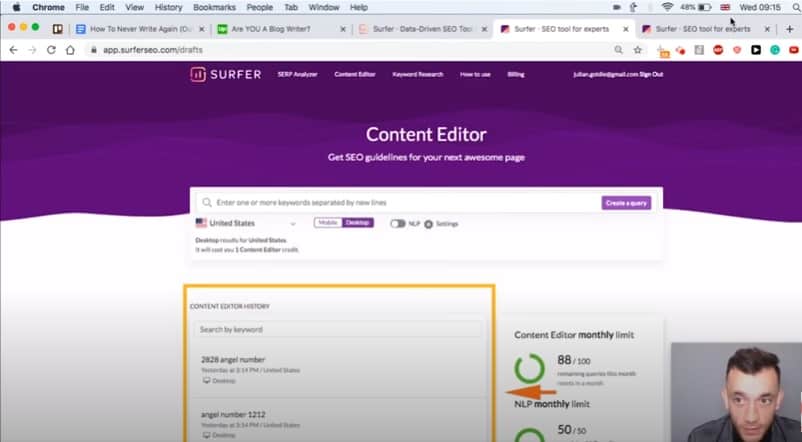
Task: Click the Sign Out link
Action: 651,75
